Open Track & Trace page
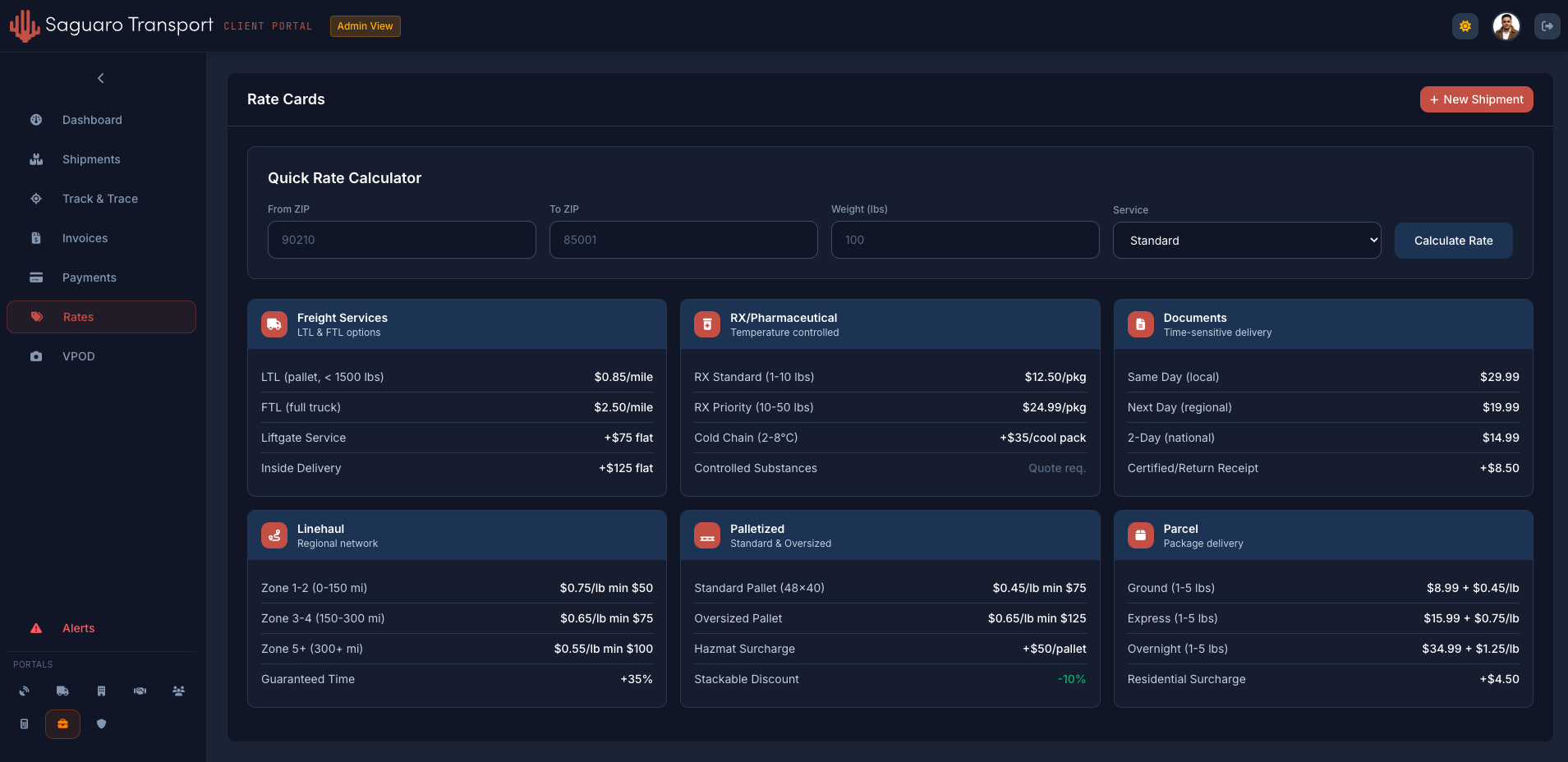1568x762 pixels. pos(100,199)
